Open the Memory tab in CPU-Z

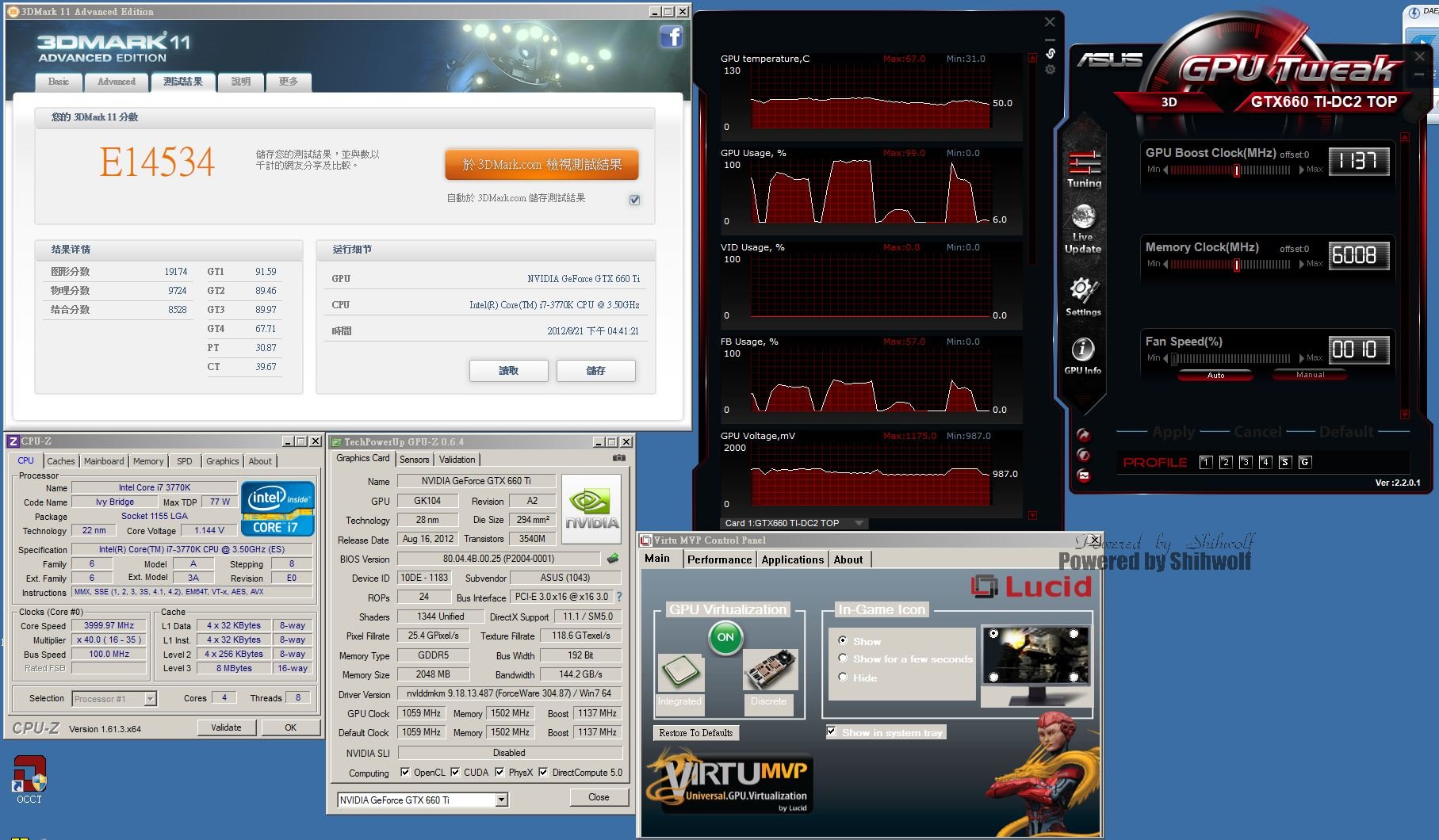(148, 461)
